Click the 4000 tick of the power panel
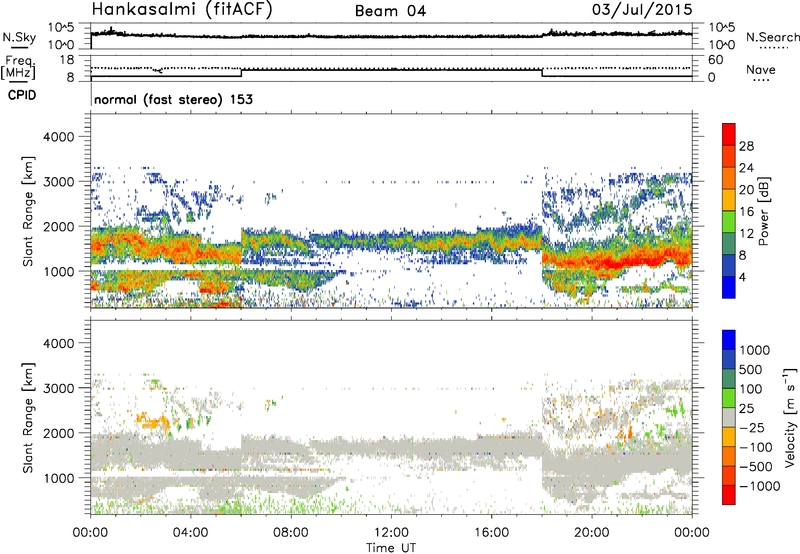The width and height of the screenshot is (800, 554). 58,137
